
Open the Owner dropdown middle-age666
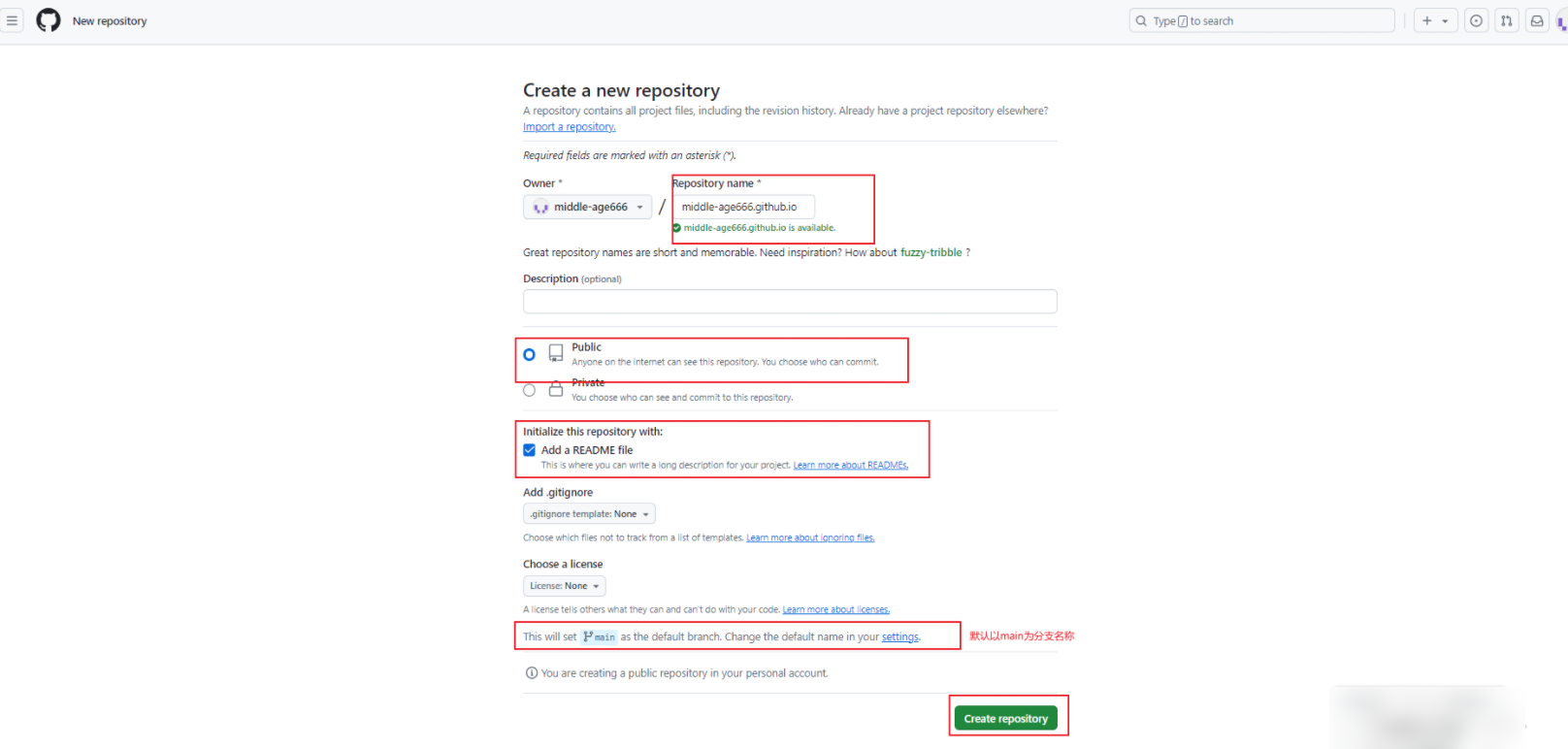tap(588, 208)
